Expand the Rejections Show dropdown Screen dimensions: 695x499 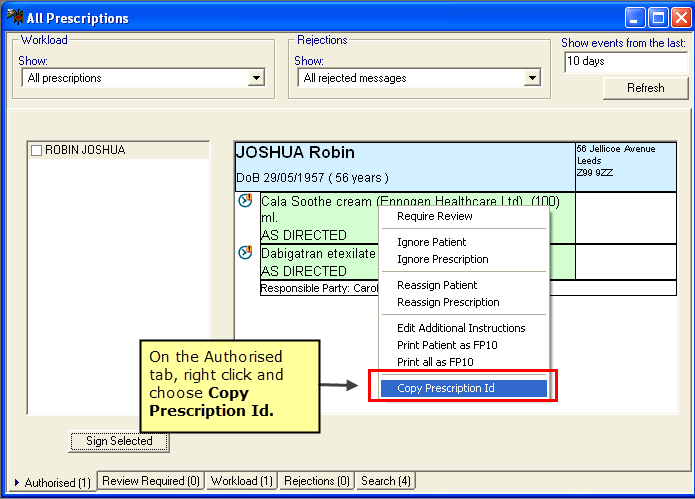coord(531,78)
